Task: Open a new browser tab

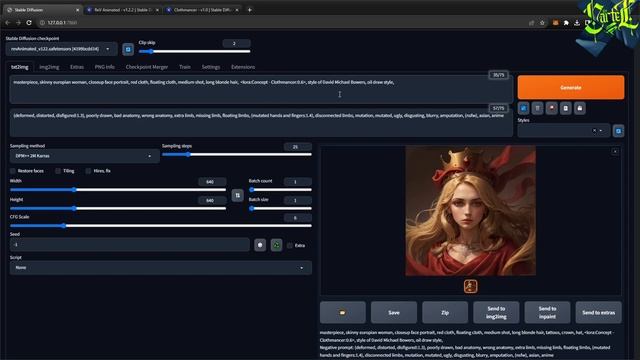Action: [x=249, y=10]
